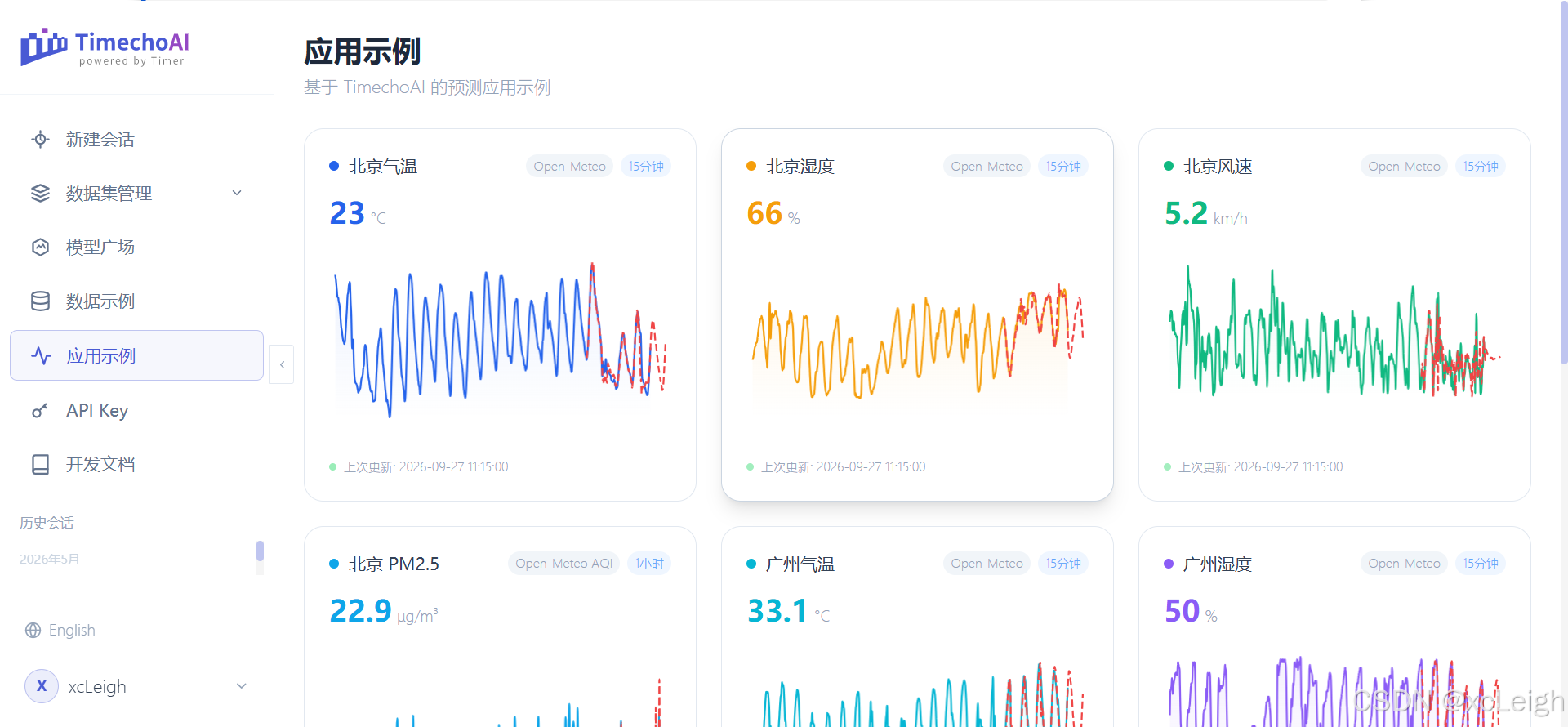Expand the 数据集管理 submenu chevron
The height and width of the screenshot is (727, 1568).
237,194
